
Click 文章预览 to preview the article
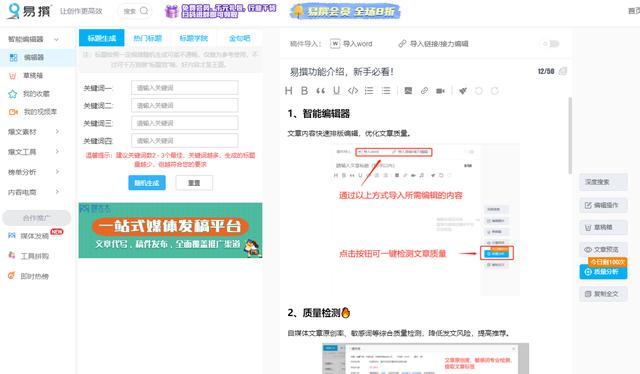pyautogui.click(x=603, y=249)
